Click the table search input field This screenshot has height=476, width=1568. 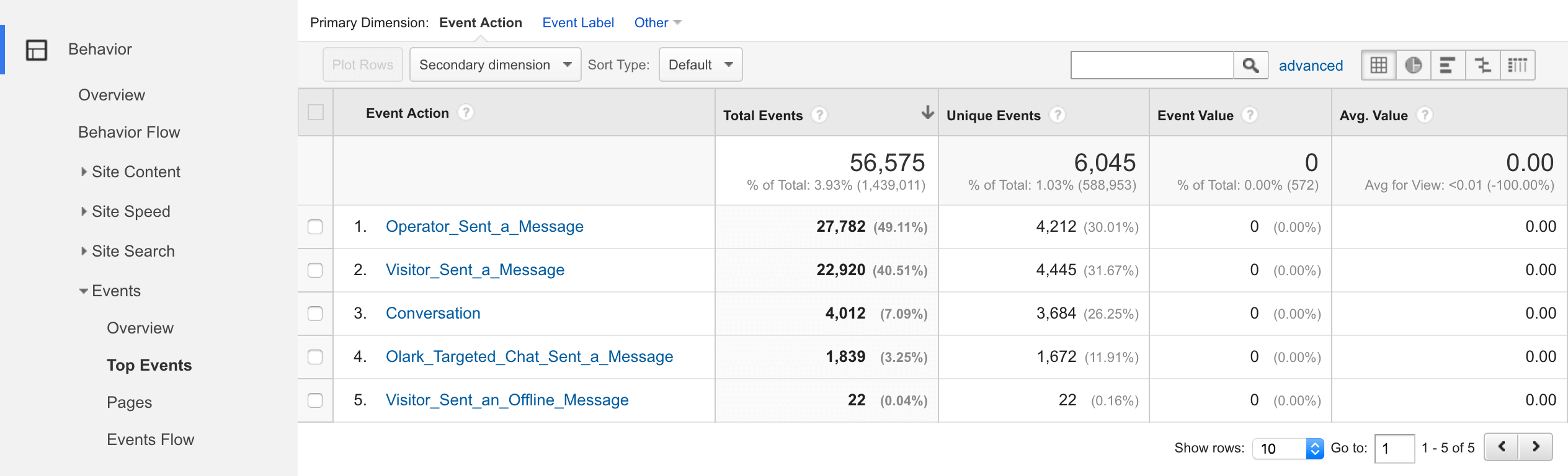pyautogui.click(x=1152, y=65)
